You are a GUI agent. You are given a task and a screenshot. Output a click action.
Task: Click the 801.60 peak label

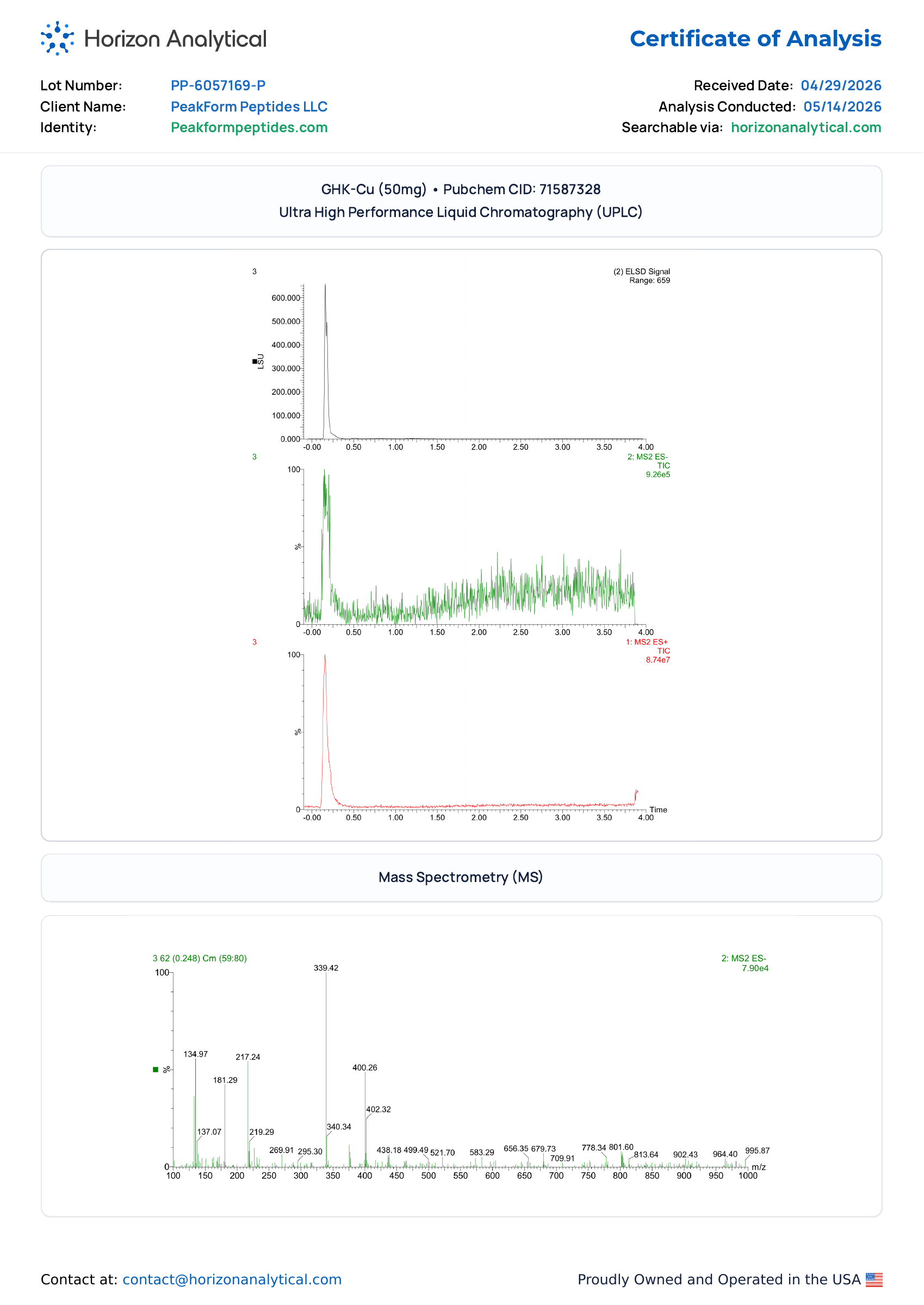pos(621,1147)
